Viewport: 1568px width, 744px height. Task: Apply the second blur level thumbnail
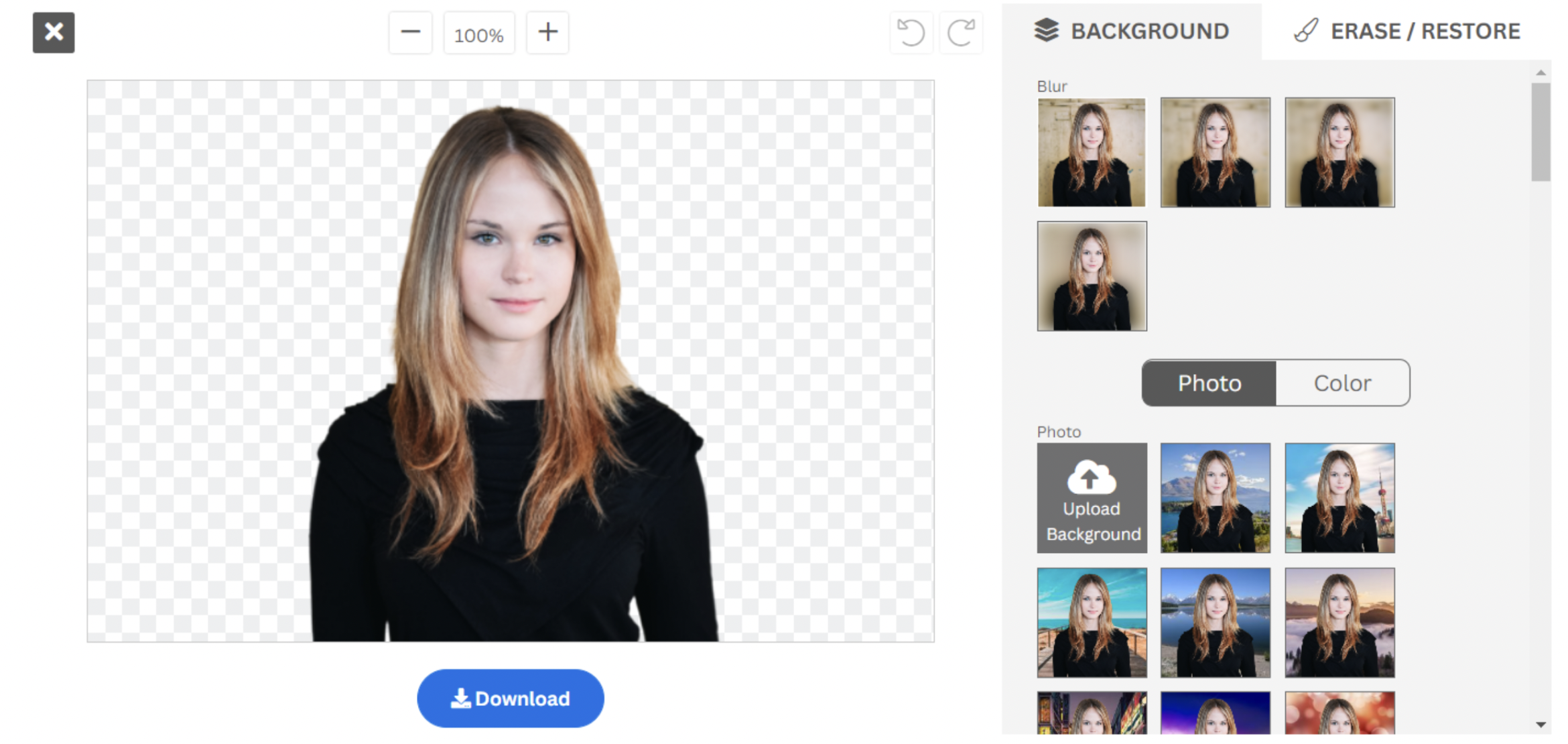click(x=1216, y=152)
